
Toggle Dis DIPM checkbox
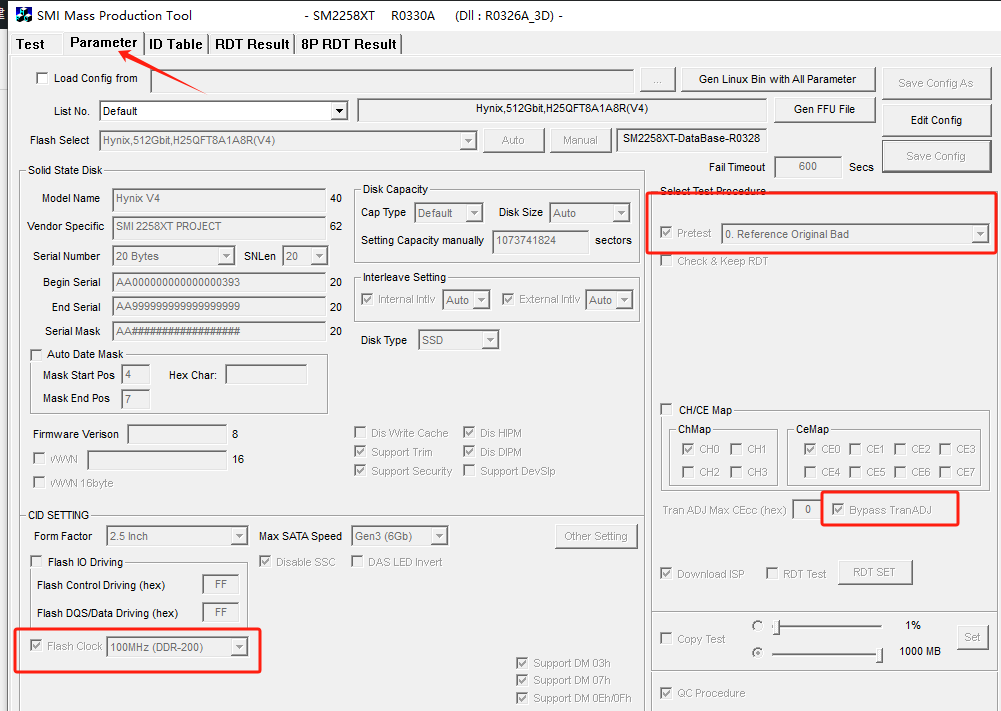pos(469,451)
